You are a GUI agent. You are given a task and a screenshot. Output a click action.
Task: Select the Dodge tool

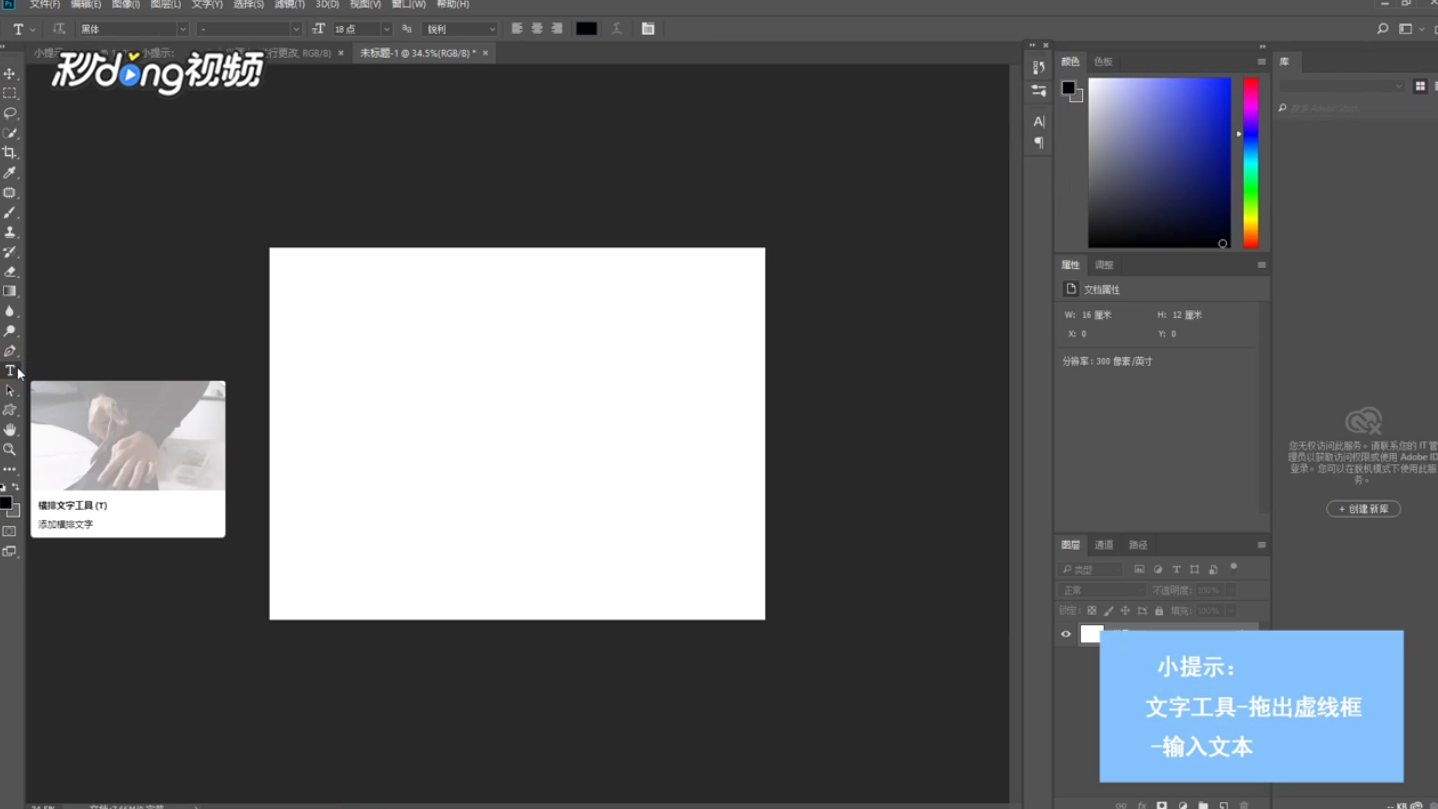[x=10, y=331]
